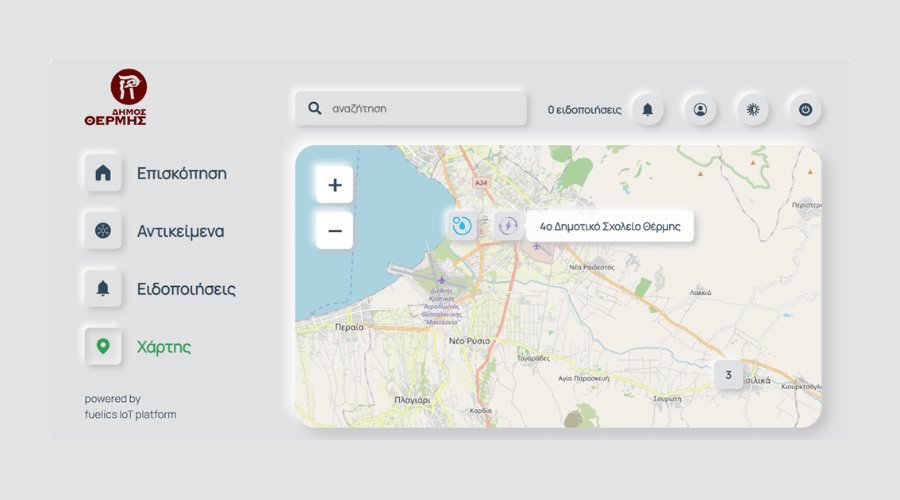Click the home icon beside Επισκόπηση
The image size is (900, 500).
coord(103,173)
